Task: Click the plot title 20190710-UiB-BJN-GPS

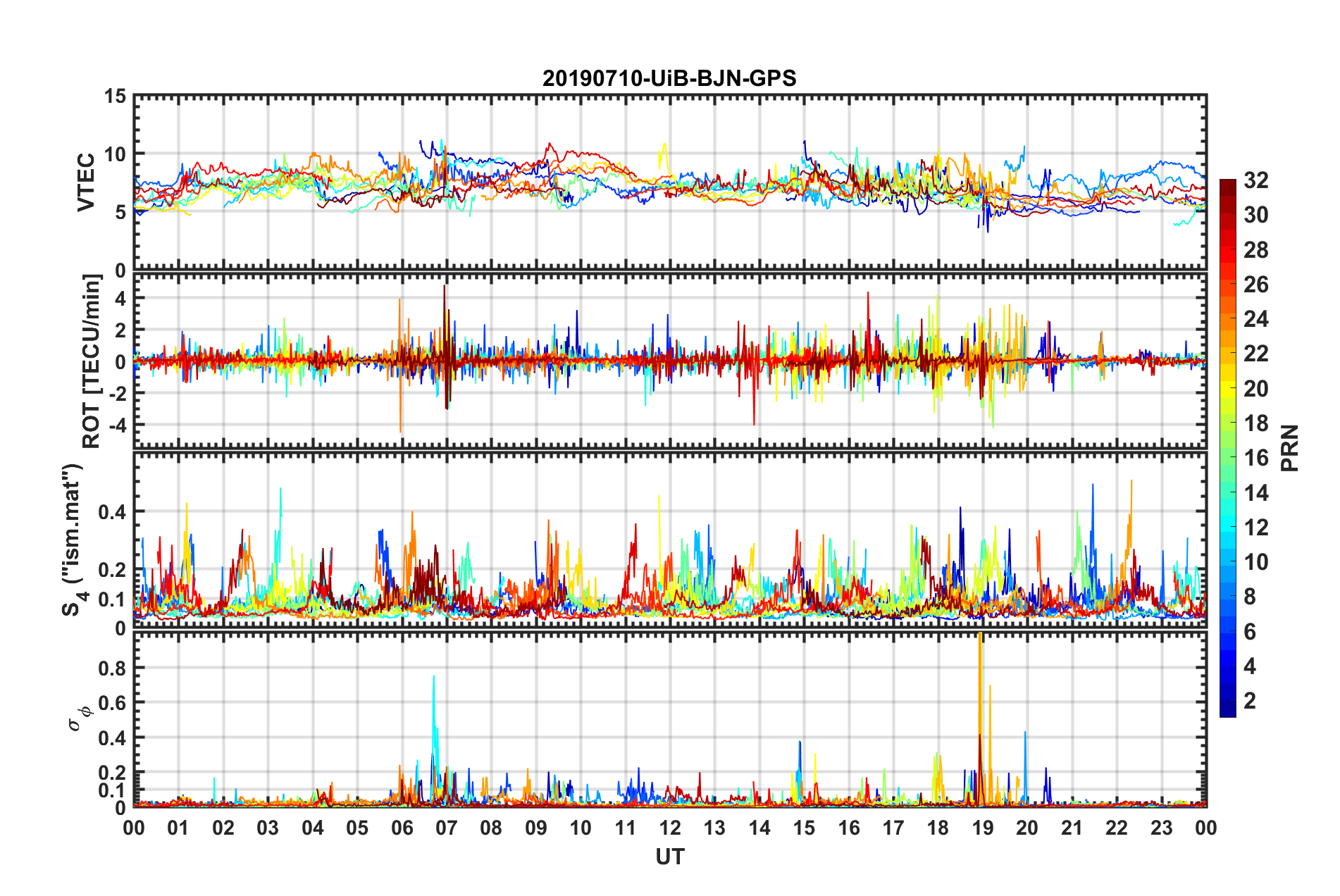Action: coord(669,78)
